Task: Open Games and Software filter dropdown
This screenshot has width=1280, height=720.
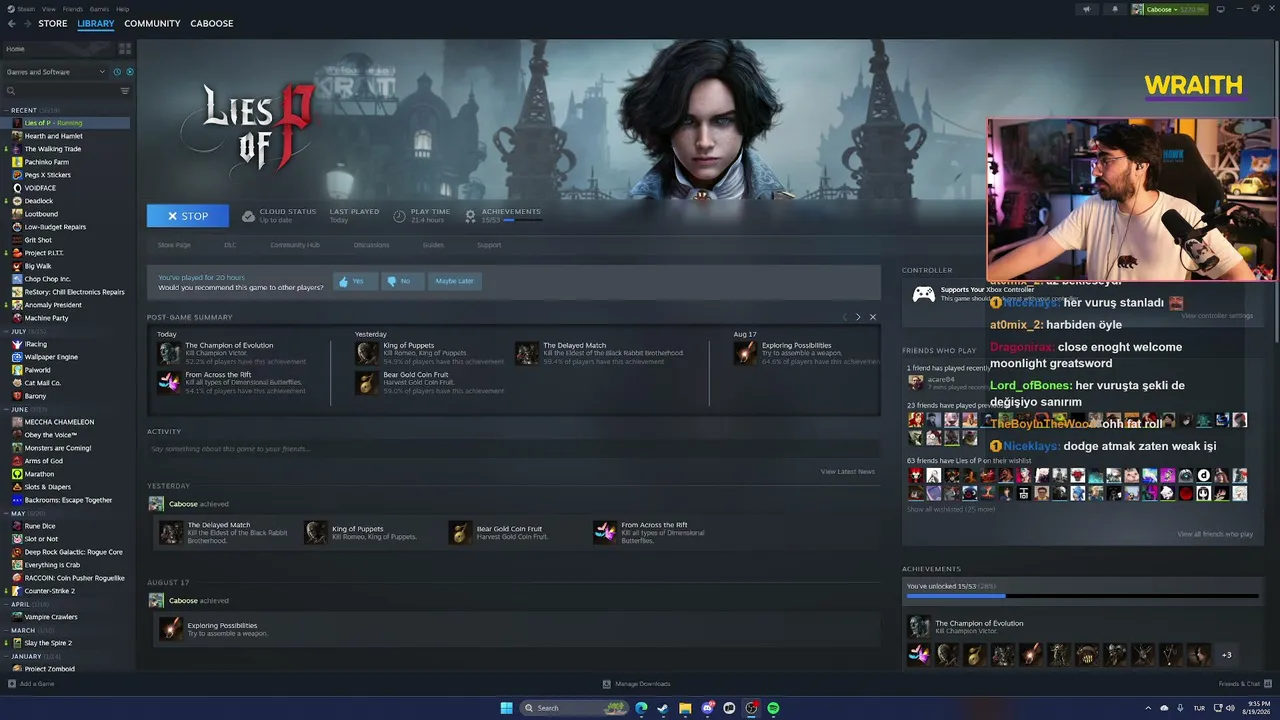Action: (x=55, y=72)
